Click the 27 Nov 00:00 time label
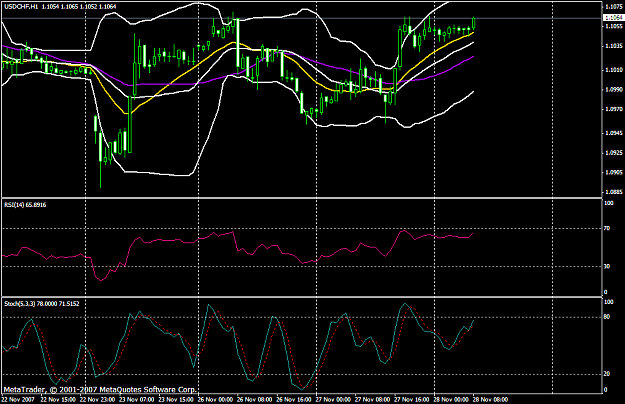Screen dimensions: 625x404 [x=333, y=399]
